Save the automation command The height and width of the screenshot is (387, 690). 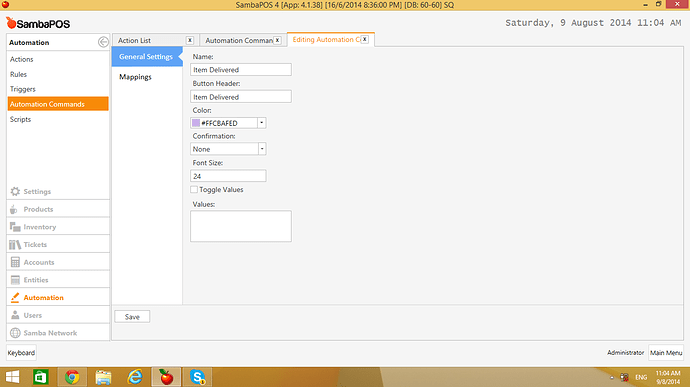[132, 317]
